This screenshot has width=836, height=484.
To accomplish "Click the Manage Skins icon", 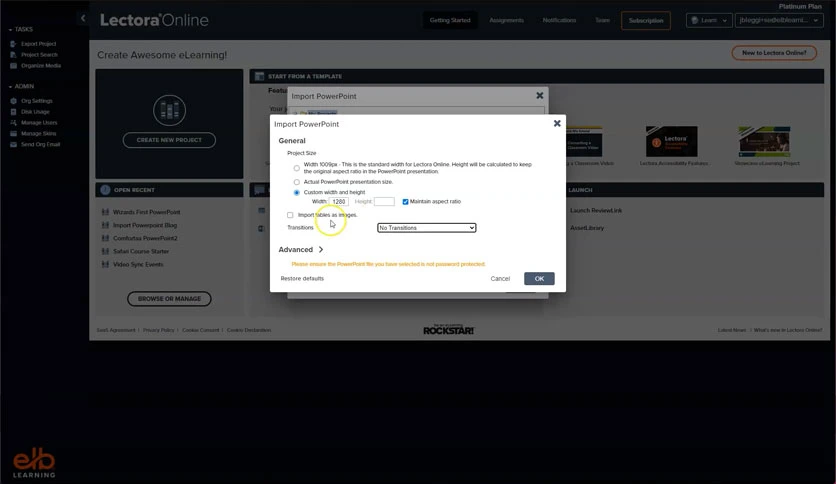I will click(13, 133).
